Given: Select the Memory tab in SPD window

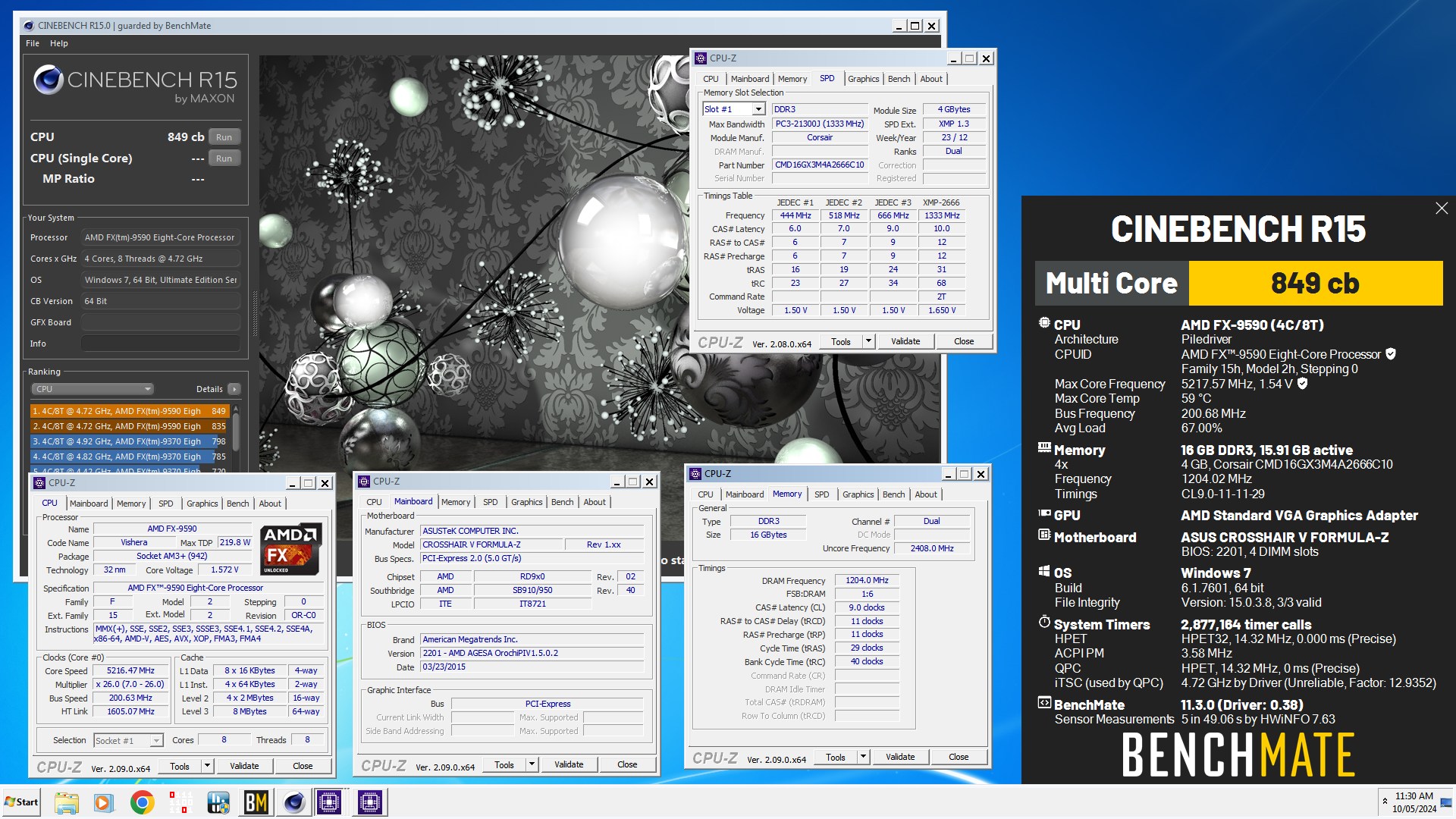Looking at the screenshot, I should pyautogui.click(x=792, y=79).
